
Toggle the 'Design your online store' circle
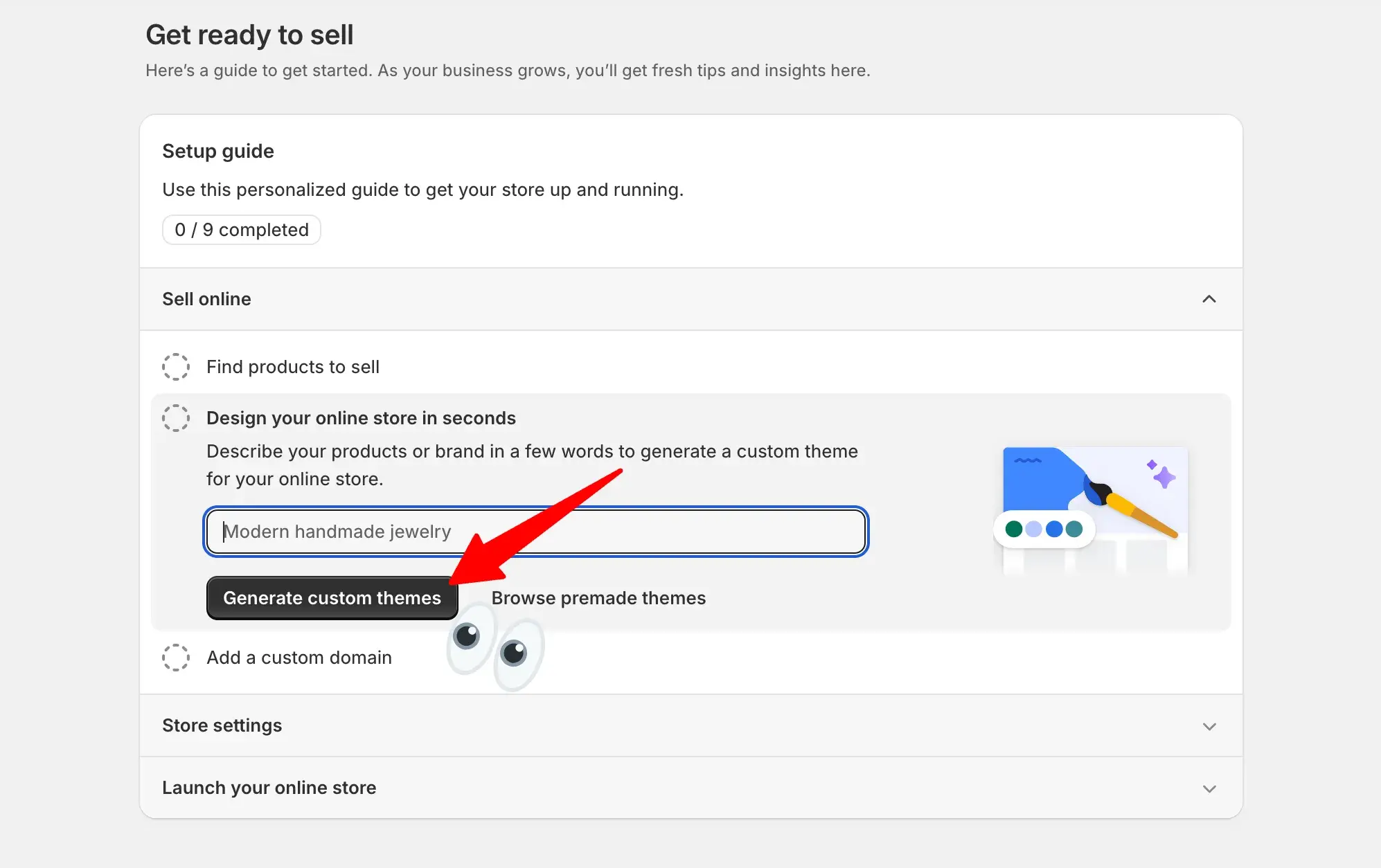[176, 418]
